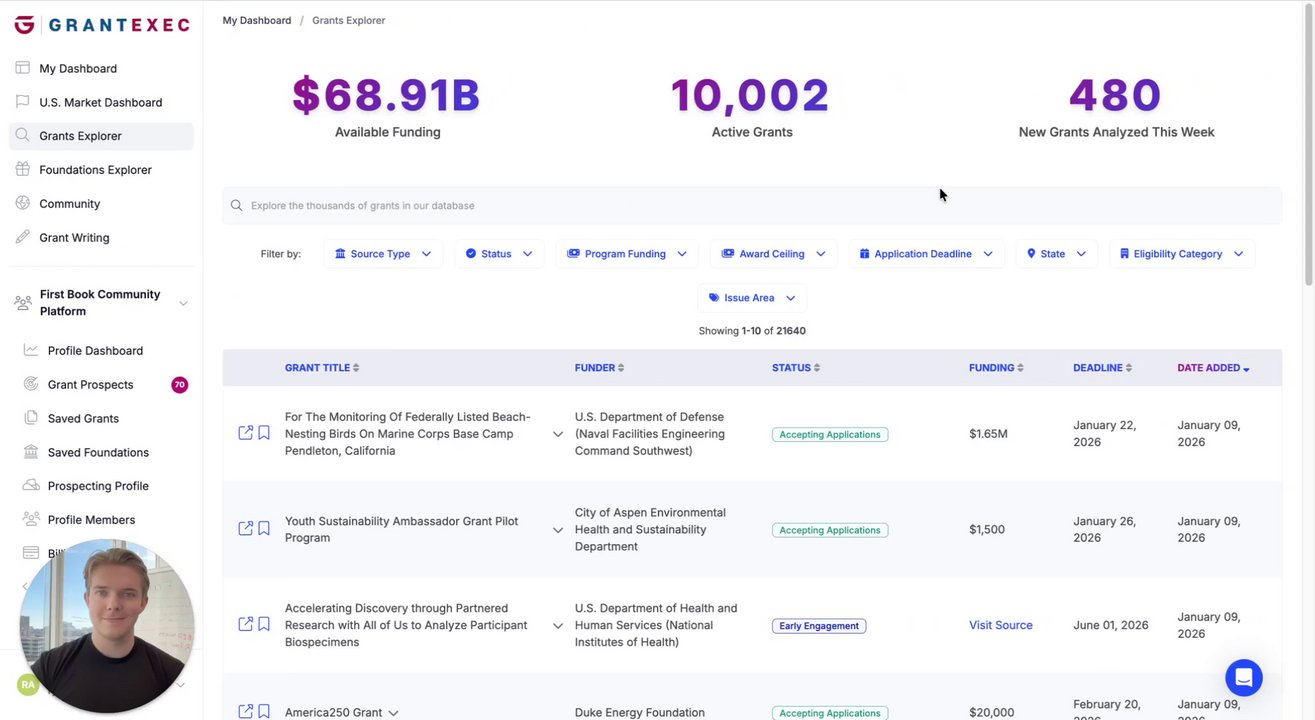This screenshot has height=720, width=1315.
Task: Open external link for Beach-Nesting Birds grant
Action: point(245,433)
